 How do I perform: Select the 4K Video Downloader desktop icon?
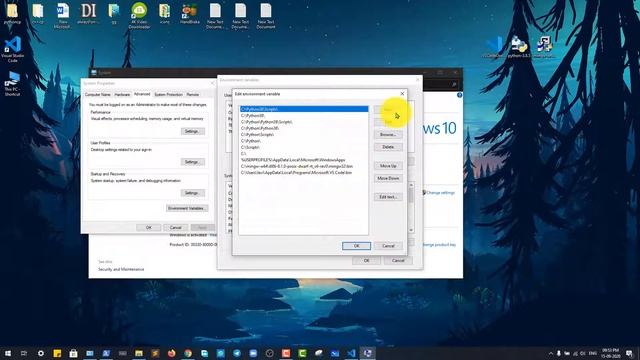point(139,16)
